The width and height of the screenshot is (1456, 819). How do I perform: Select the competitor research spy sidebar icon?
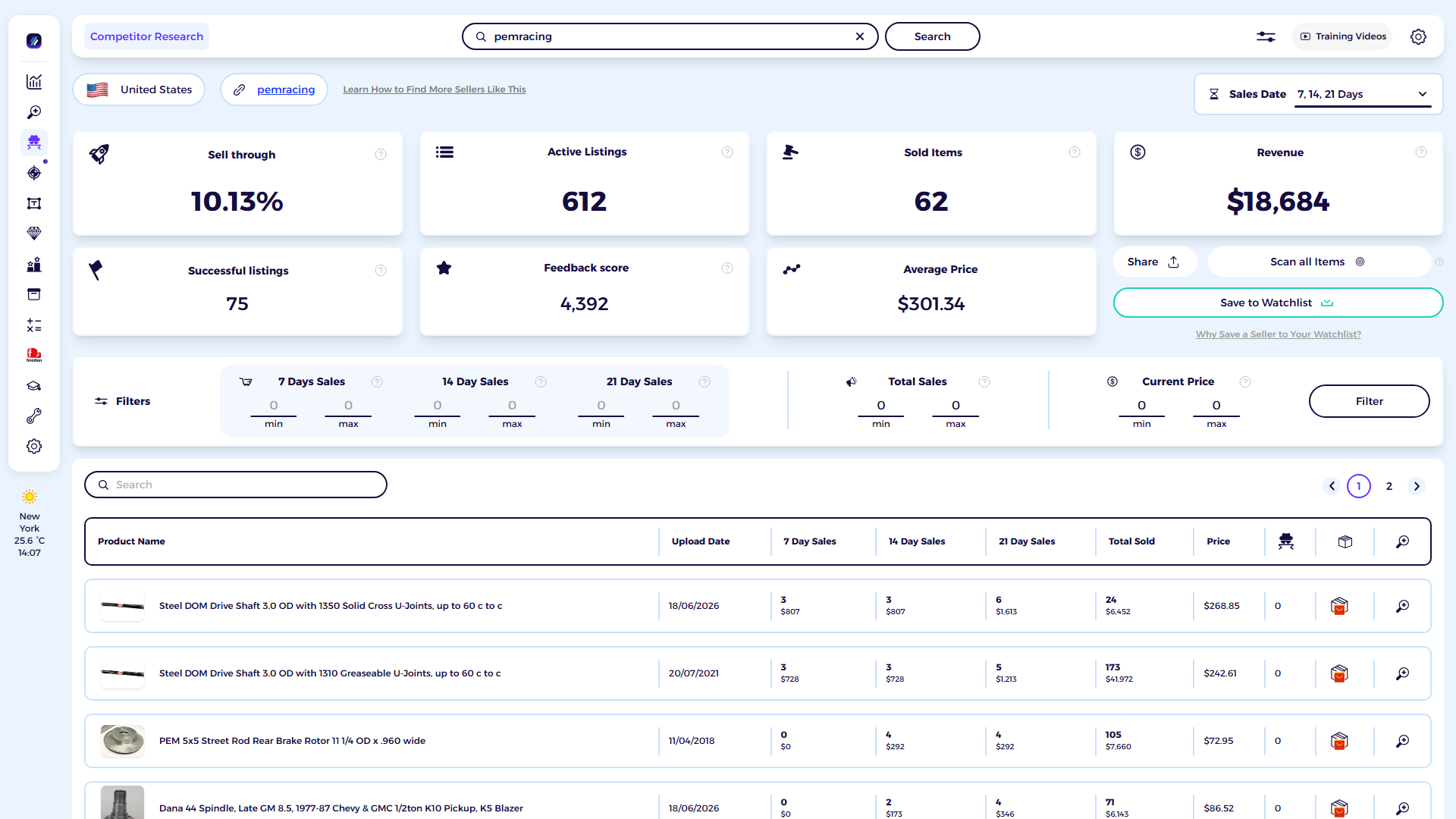34,143
